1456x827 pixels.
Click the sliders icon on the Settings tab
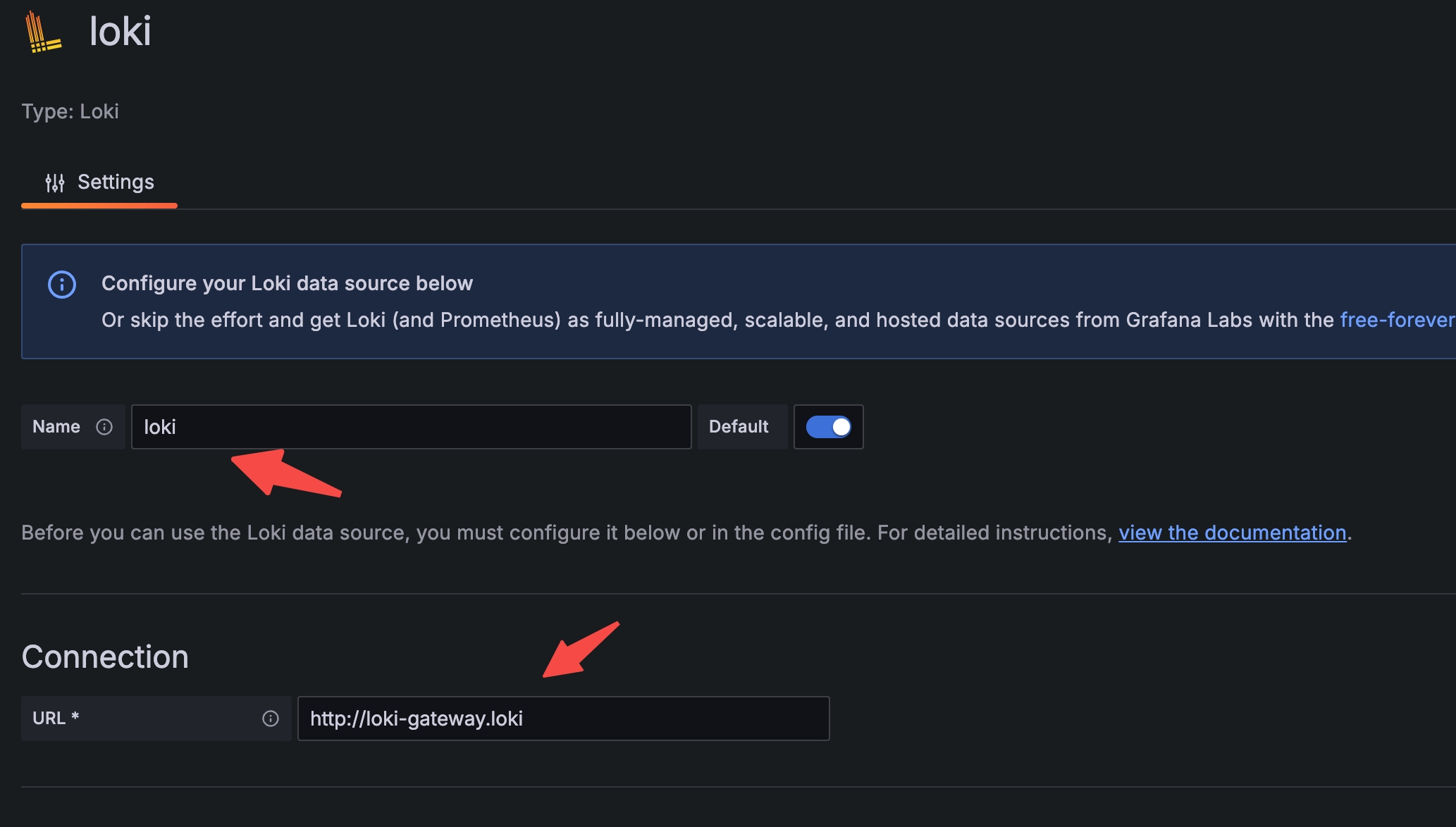pyautogui.click(x=55, y=182)
